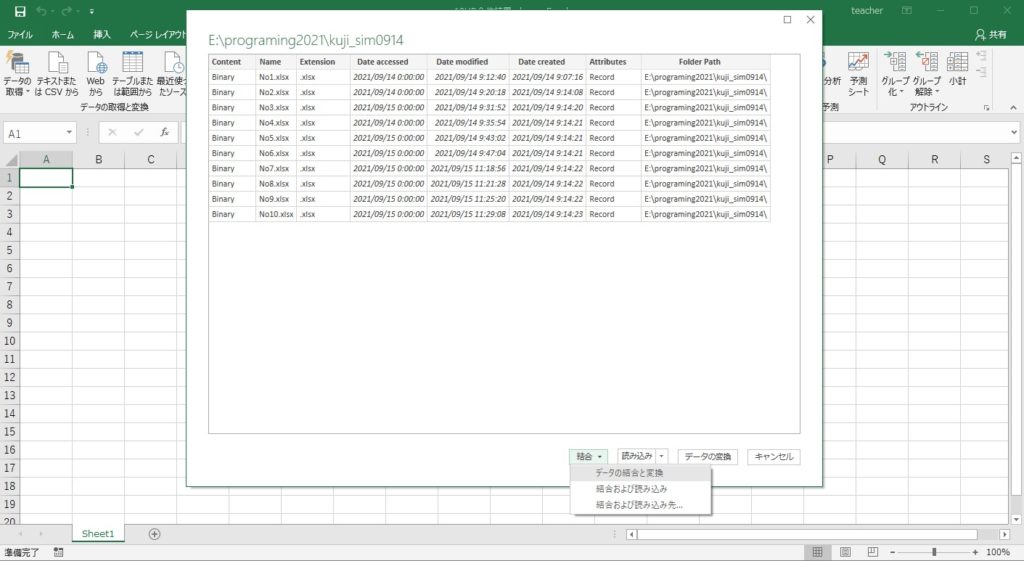The height and width of the screenshot is (561, 1024).
Task: Click the 読み込み button
Action: pos(637,457)
